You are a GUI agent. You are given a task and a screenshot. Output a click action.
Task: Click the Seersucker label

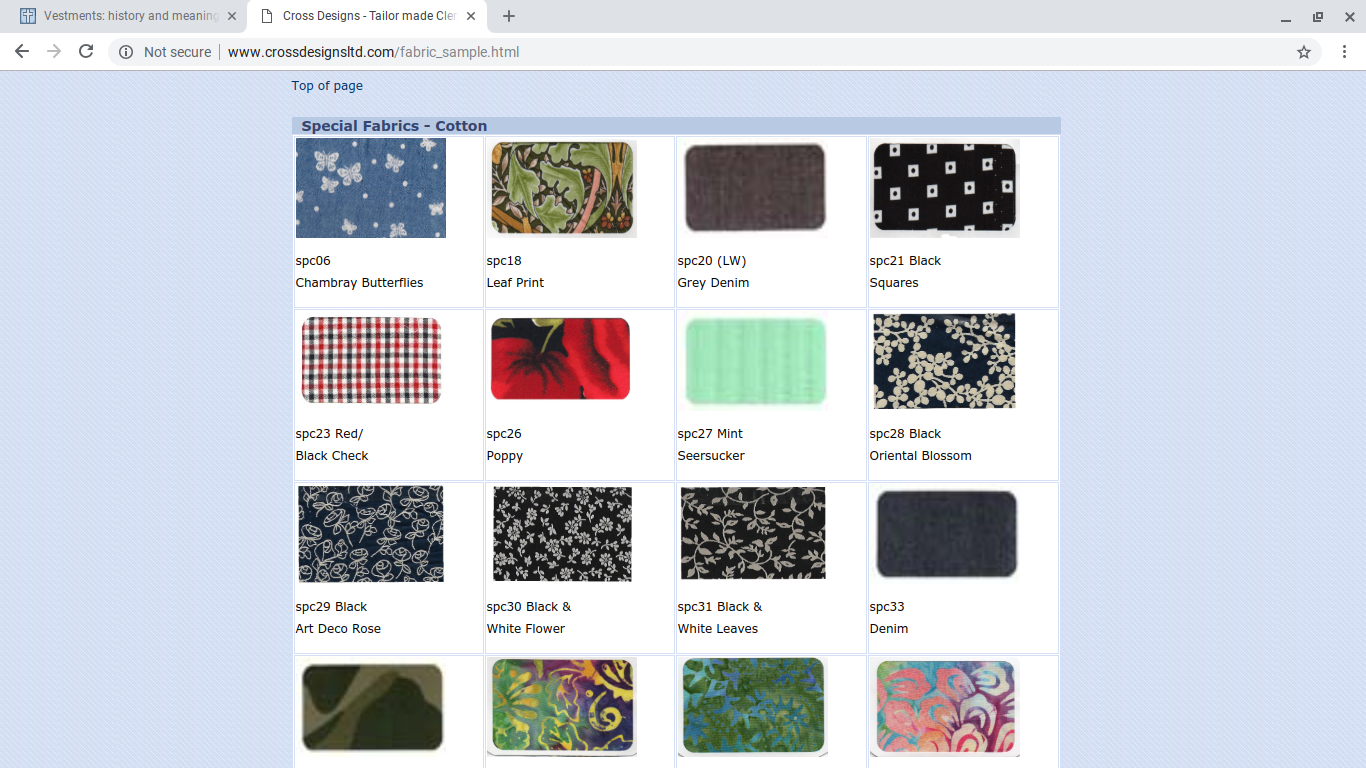(x=711, y=456)
